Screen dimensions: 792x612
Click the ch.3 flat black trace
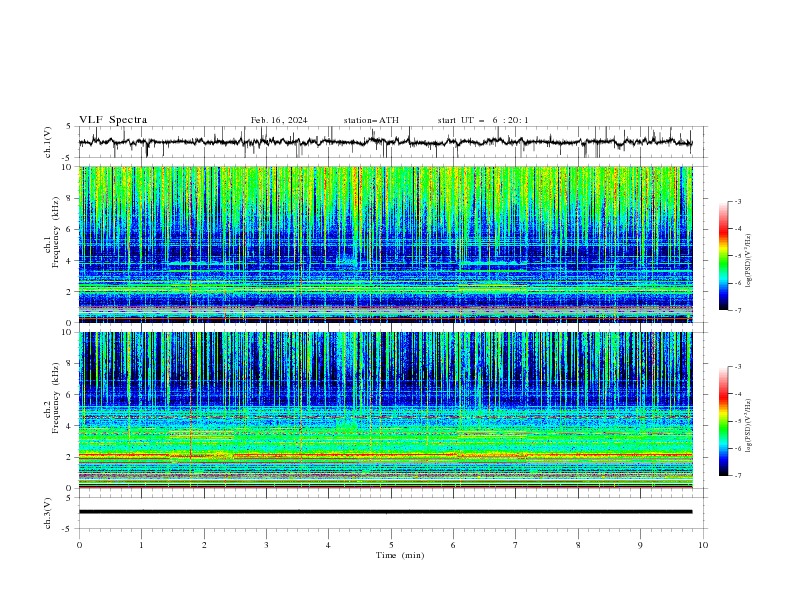(385, 512)
